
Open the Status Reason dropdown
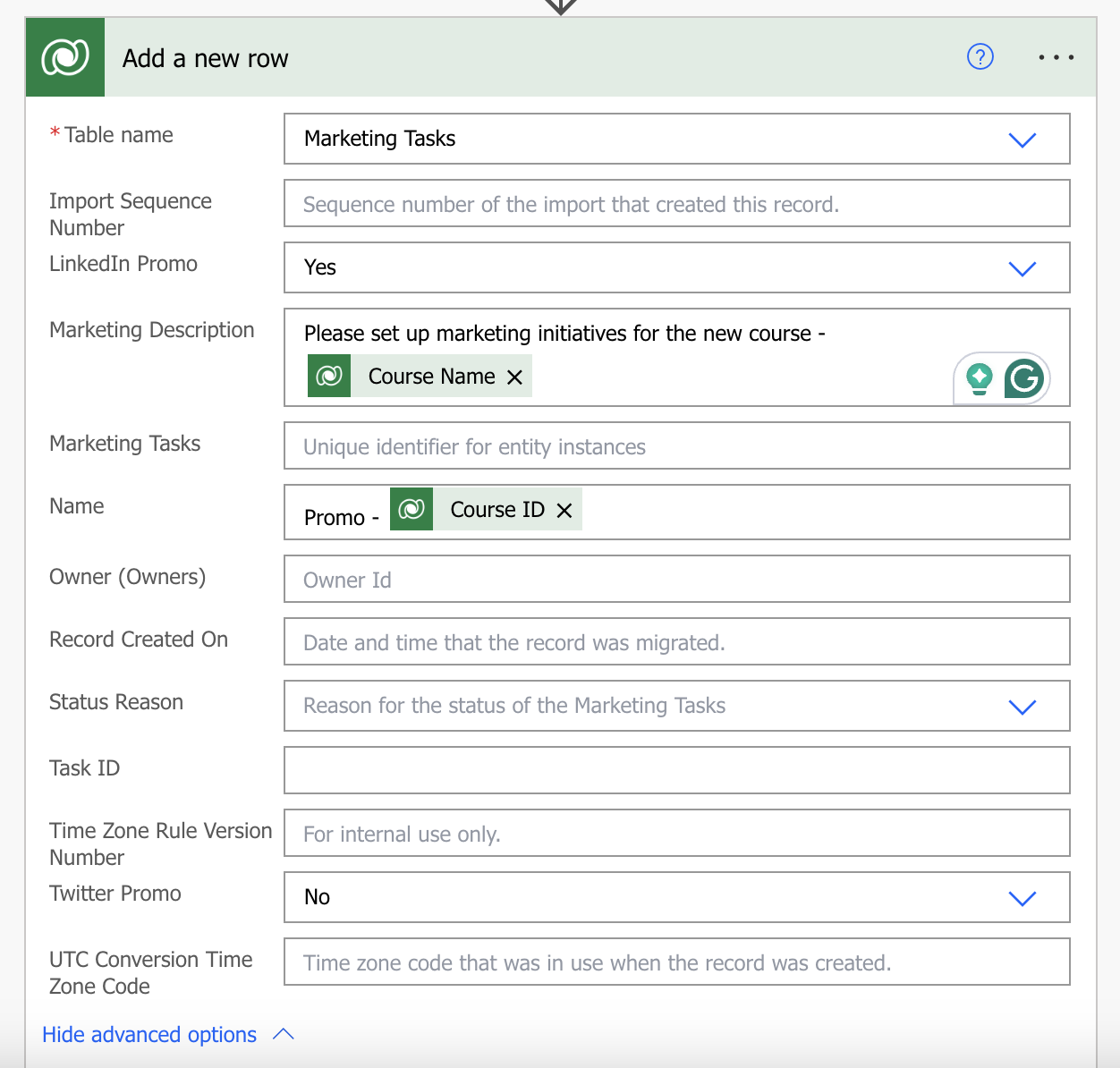point(1022,707)
